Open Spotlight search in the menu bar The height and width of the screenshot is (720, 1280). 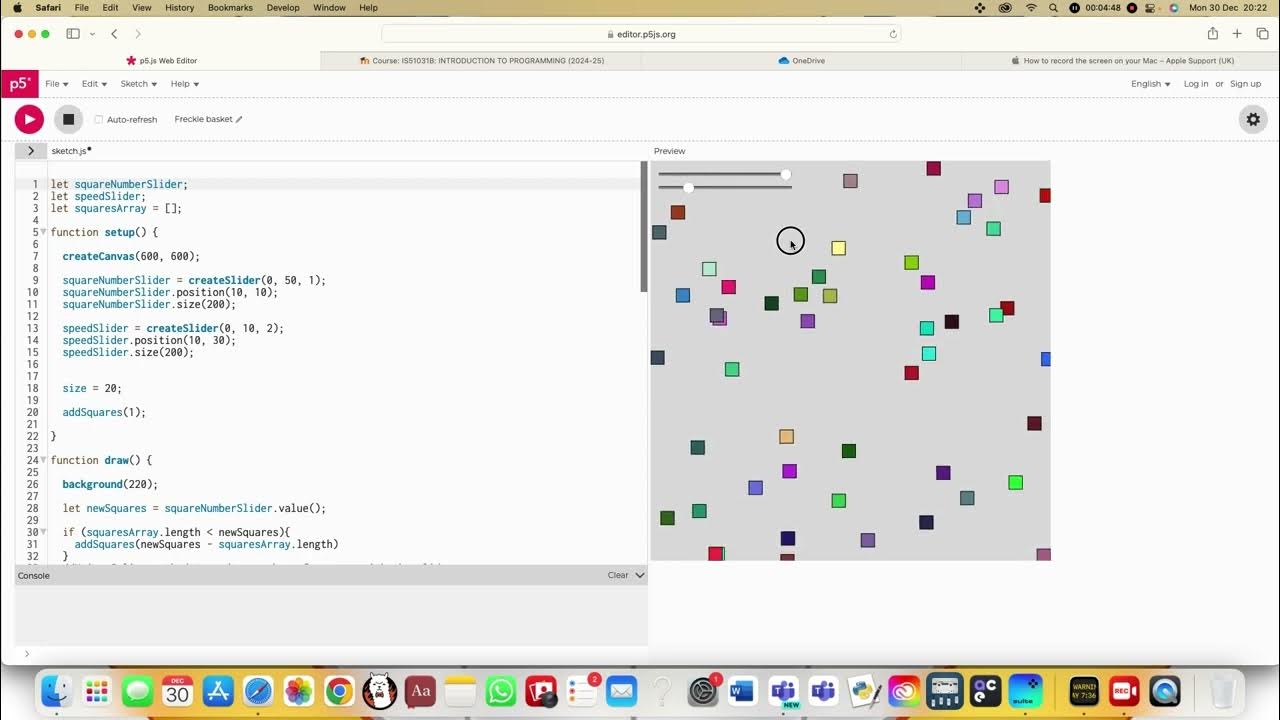tap(1054, 7)
